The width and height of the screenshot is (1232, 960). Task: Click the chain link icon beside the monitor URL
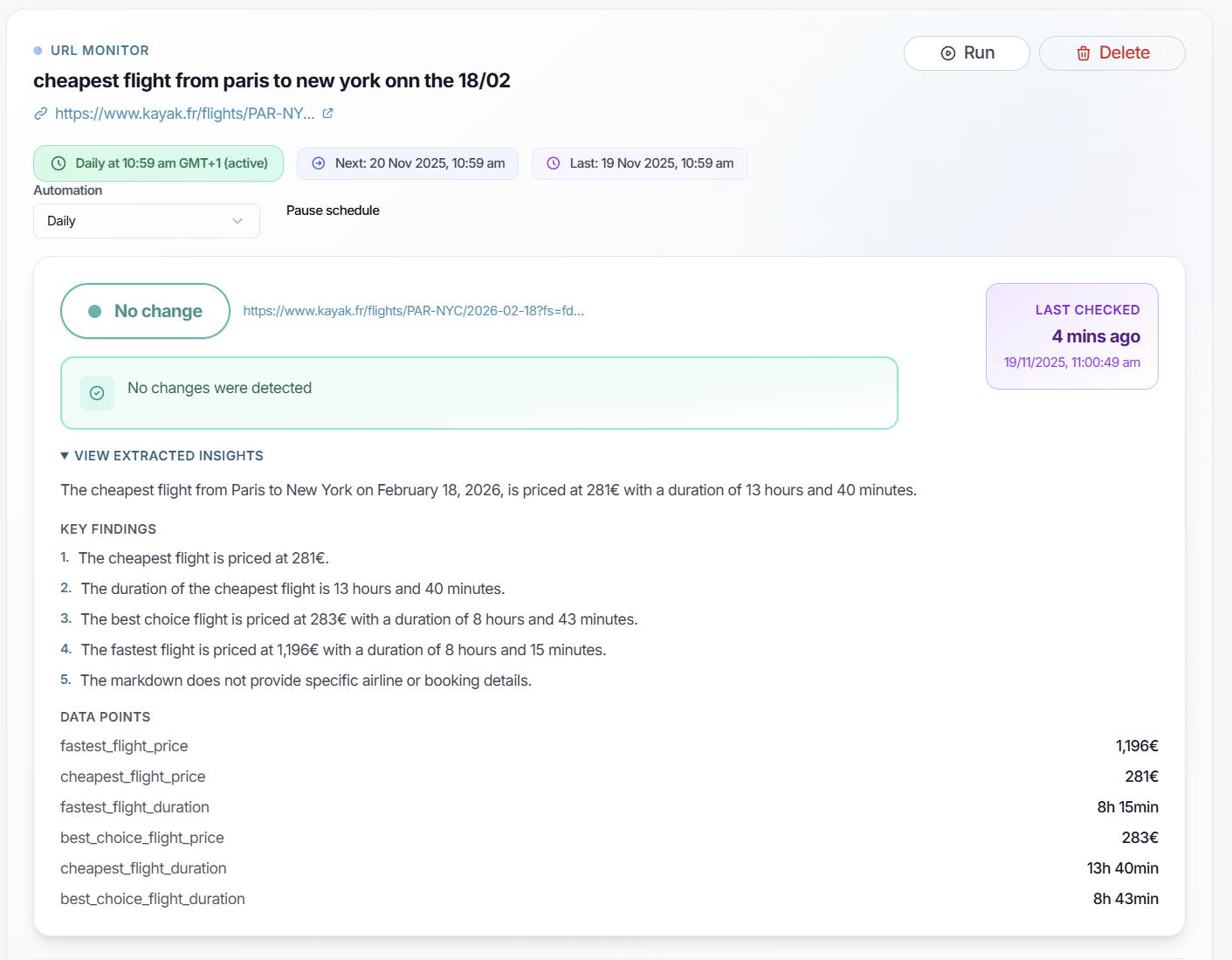point(40,113)
